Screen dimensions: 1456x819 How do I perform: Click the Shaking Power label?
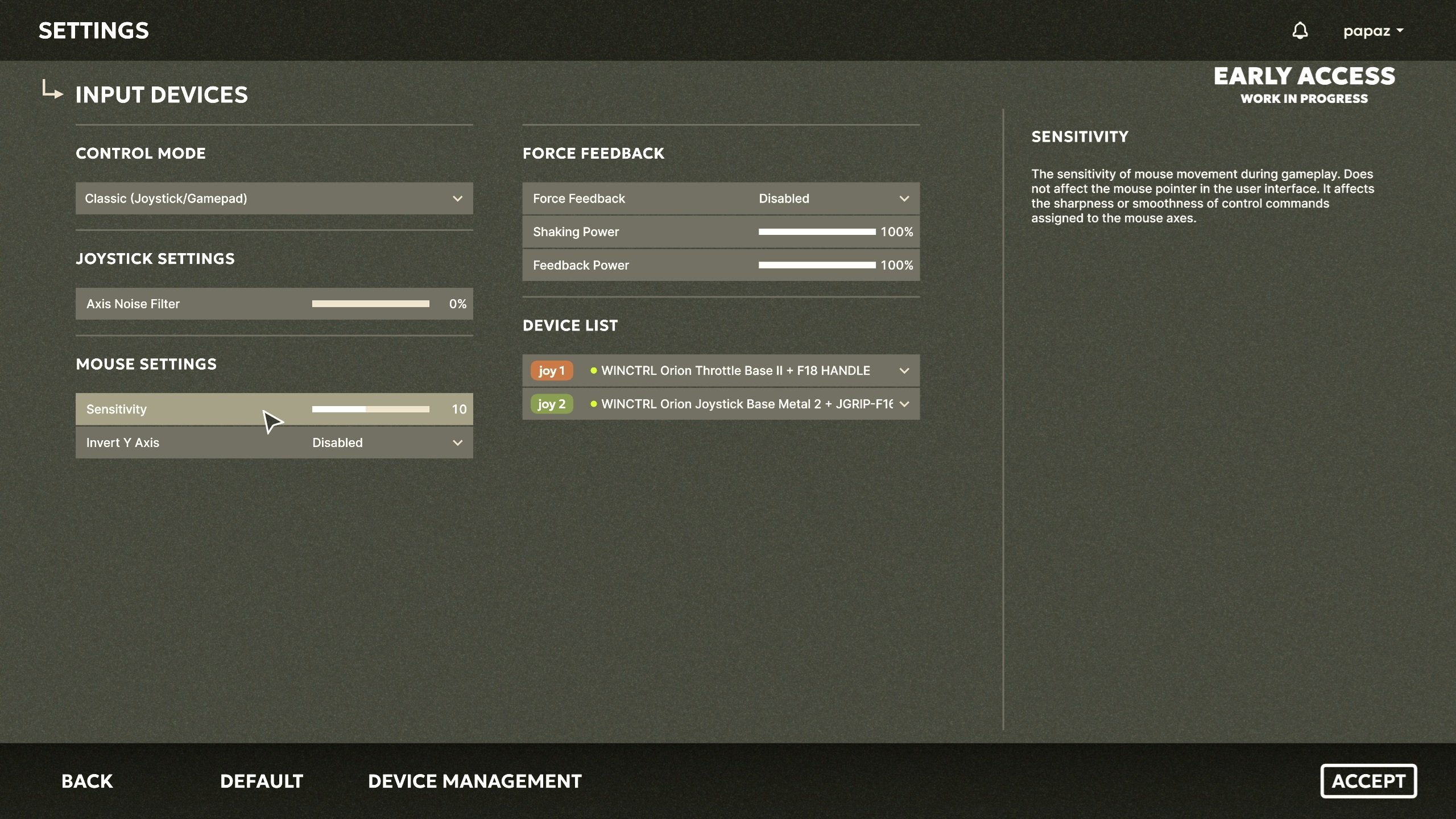pyautogui.click(x=576, y=231)
